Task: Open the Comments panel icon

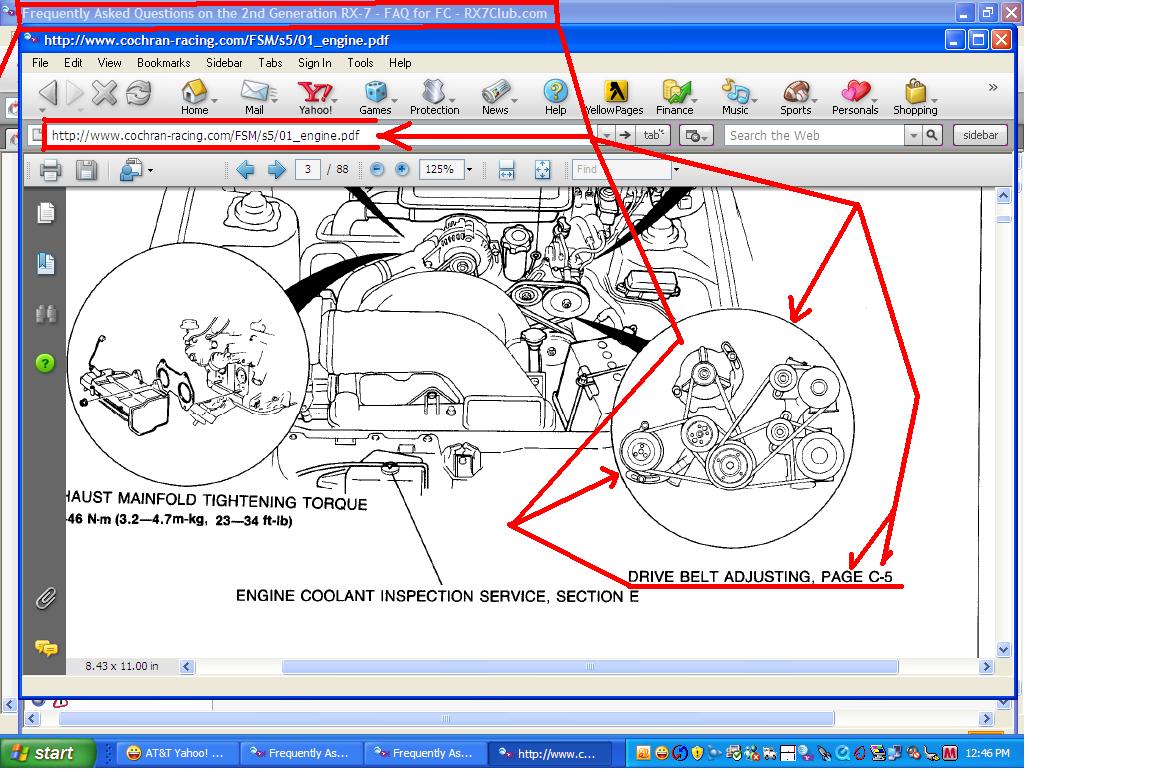Action: coord(45,648)
